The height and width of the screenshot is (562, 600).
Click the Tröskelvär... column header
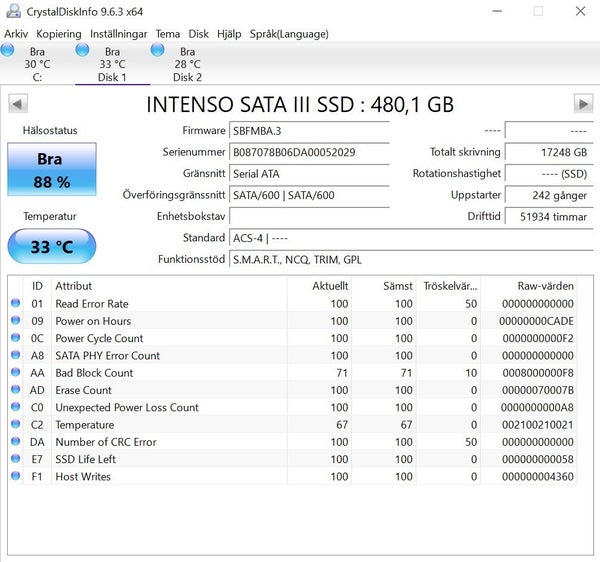[x=448, y=286]
